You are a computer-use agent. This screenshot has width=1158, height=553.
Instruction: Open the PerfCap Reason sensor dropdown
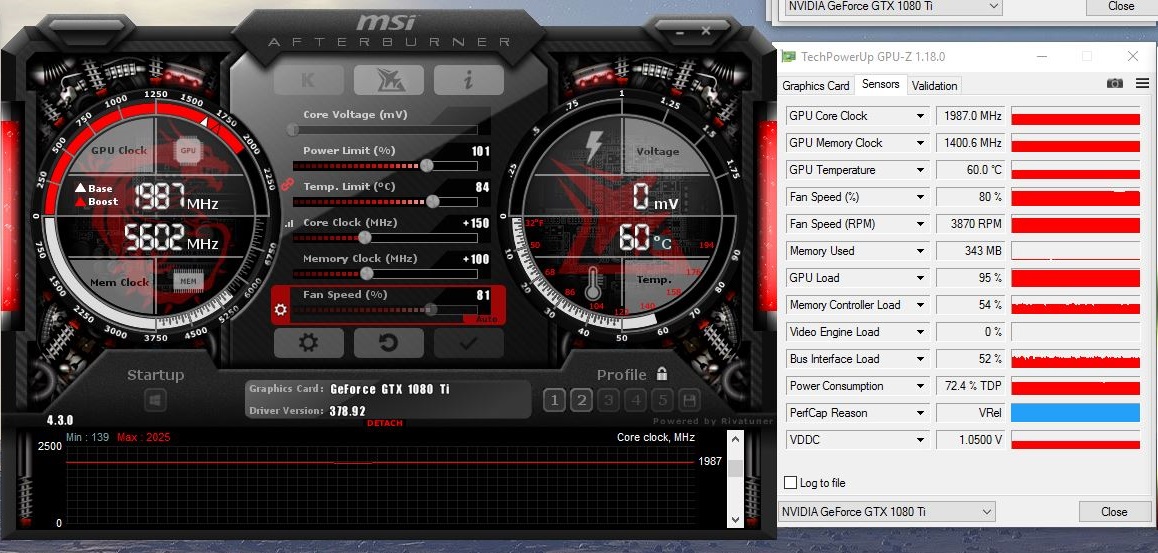pyautogui.click(x=920, y=413)
